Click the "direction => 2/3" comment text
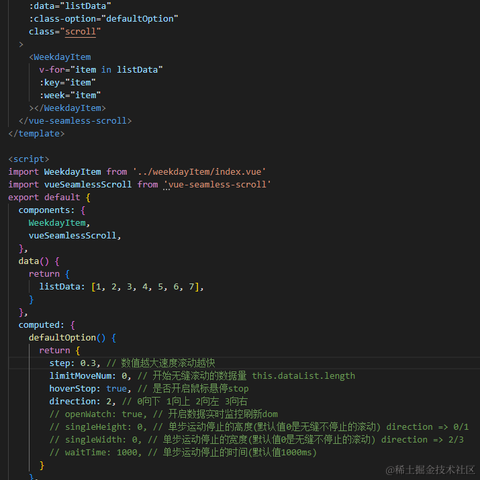 [x=422, y=440]
